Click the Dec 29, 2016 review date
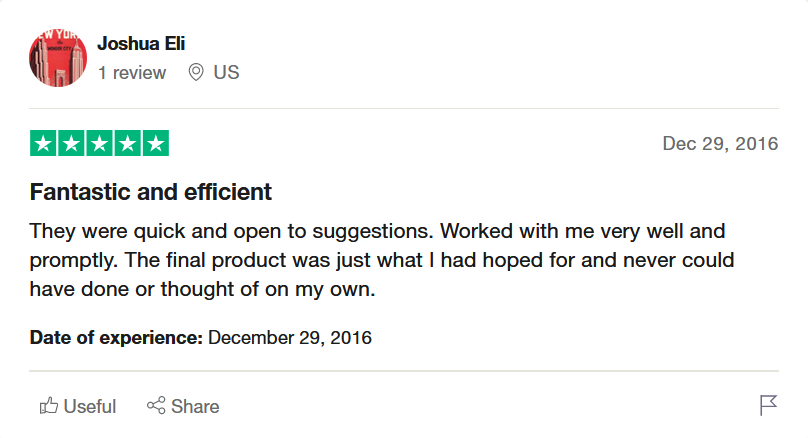808x438 pixels. pos(720,143)
